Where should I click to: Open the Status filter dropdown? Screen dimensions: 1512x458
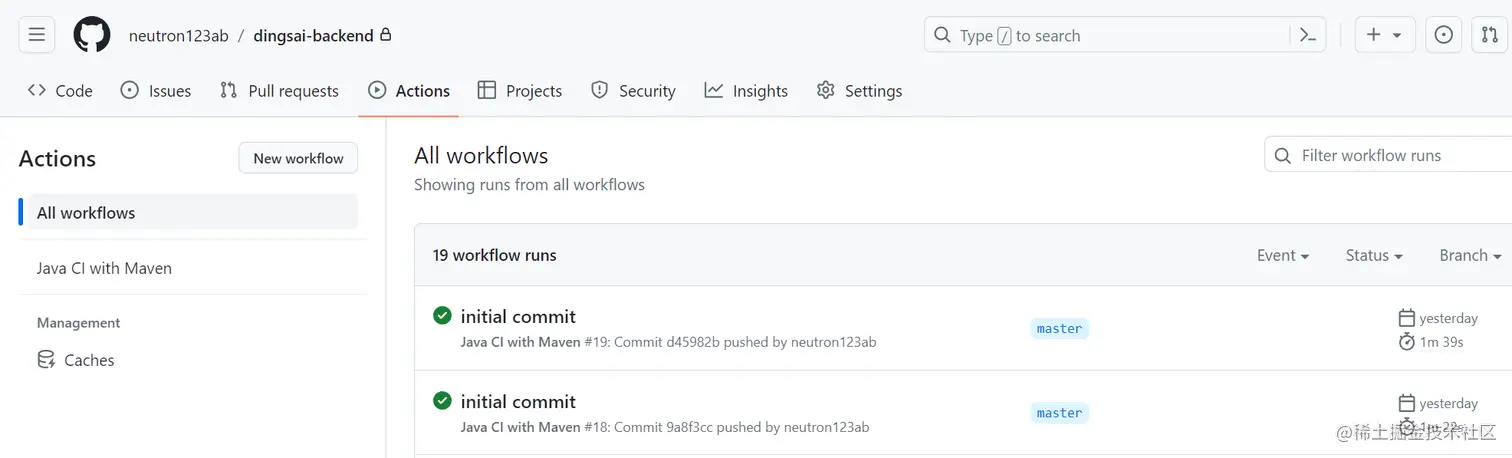coord(1373,255)
